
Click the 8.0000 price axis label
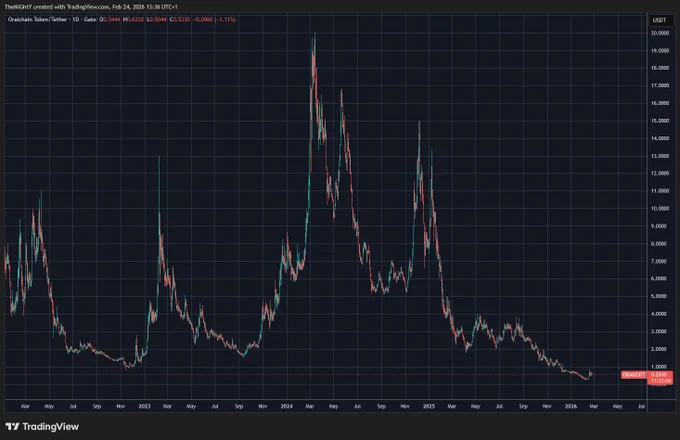660,244
